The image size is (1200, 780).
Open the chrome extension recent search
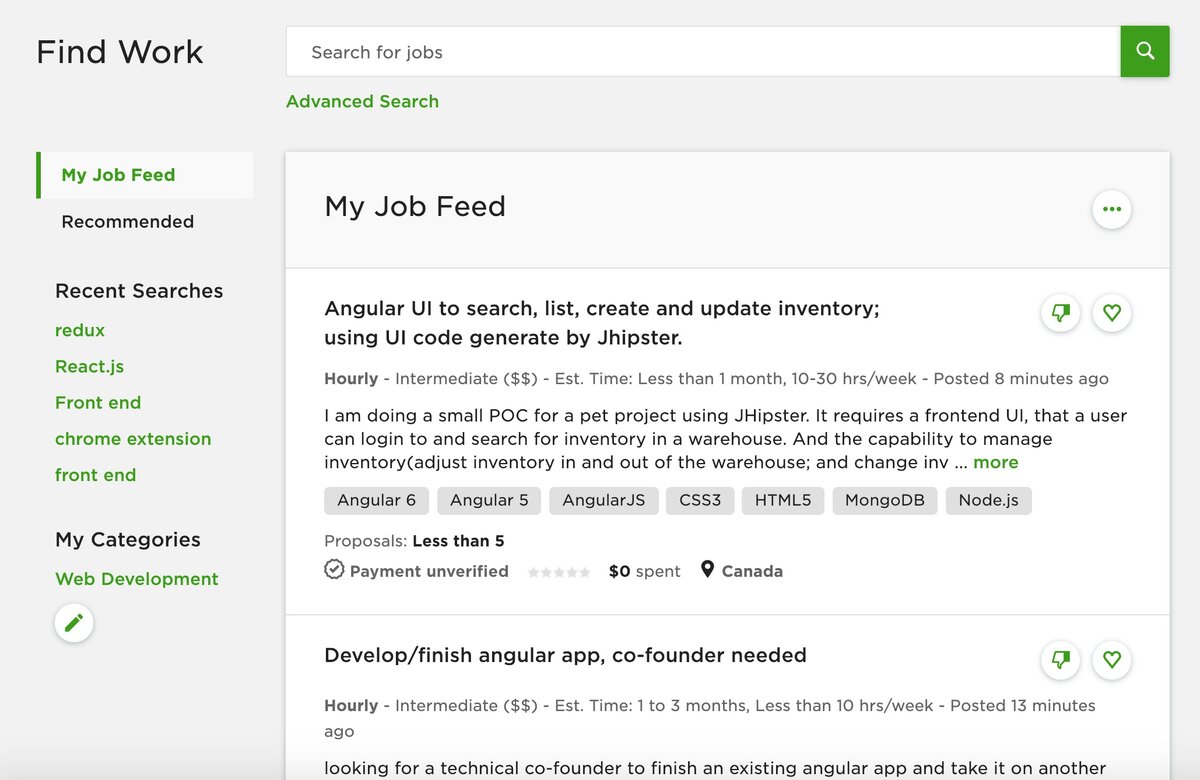pos(133,439)
